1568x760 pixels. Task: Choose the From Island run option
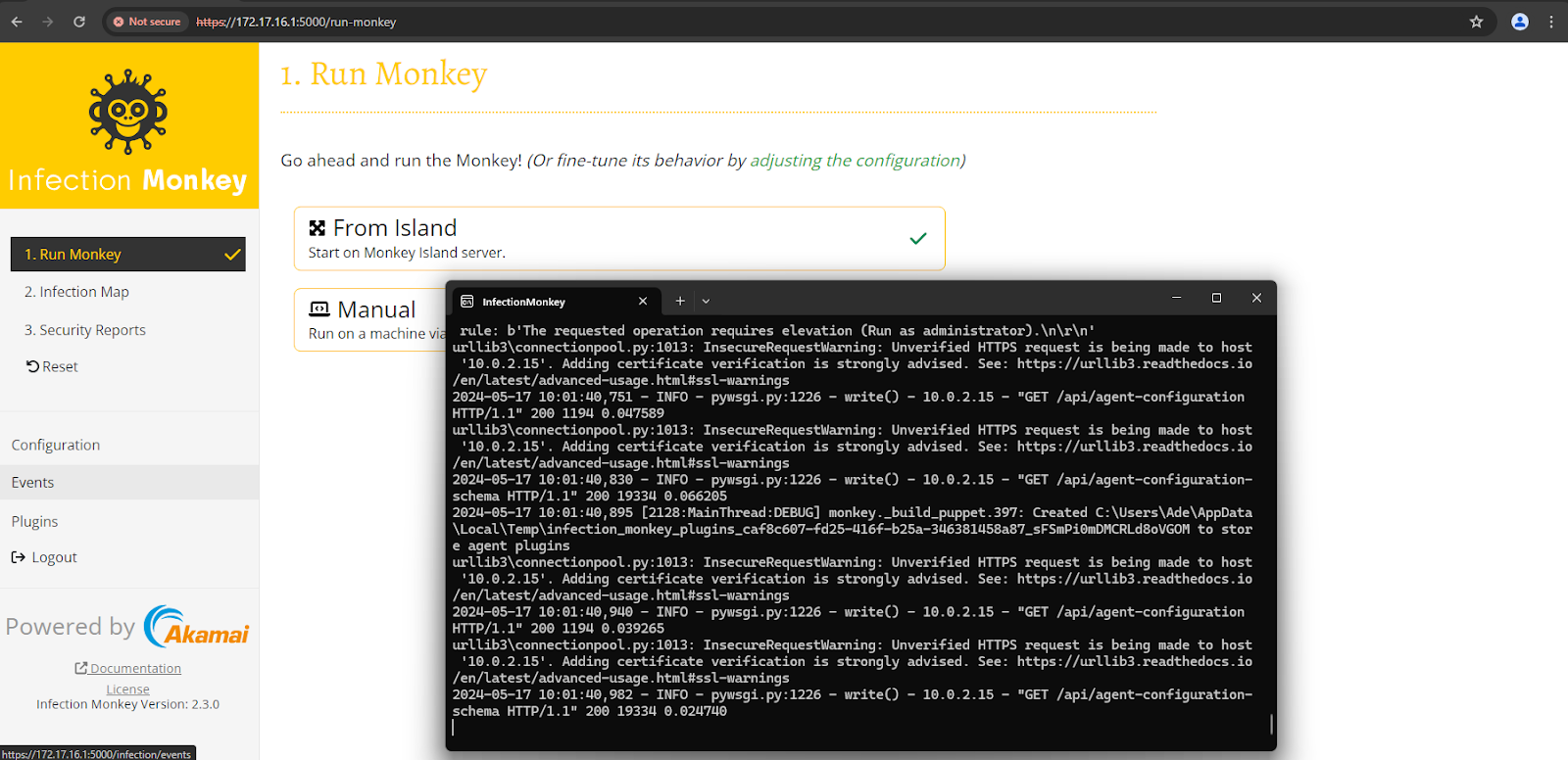[619, 238]
